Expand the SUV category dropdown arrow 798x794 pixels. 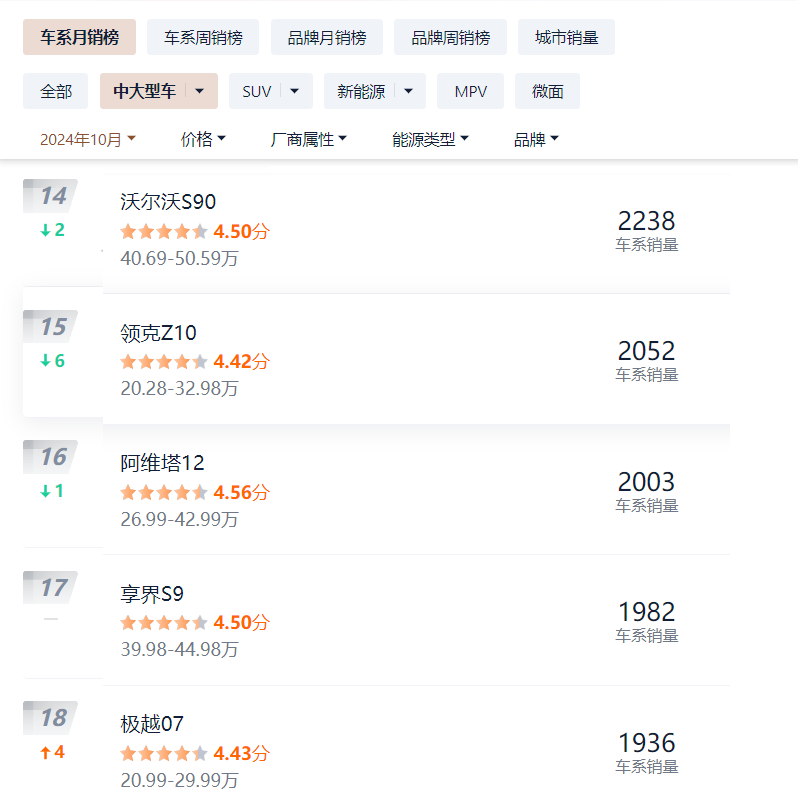tap(295, 91)
